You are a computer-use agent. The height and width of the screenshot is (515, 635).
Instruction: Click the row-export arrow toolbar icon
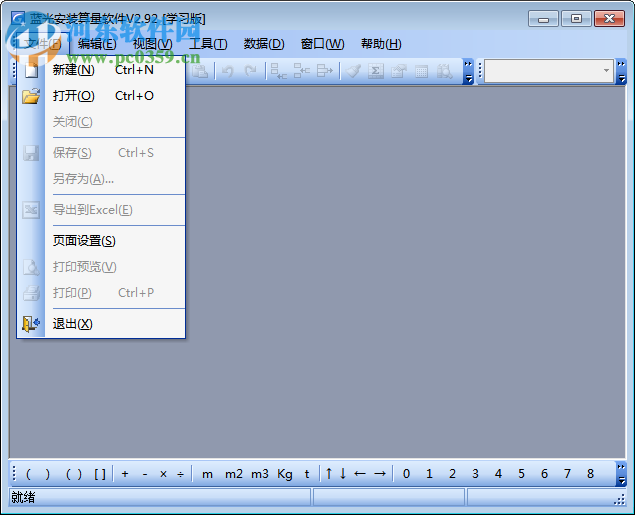(324, 71)
